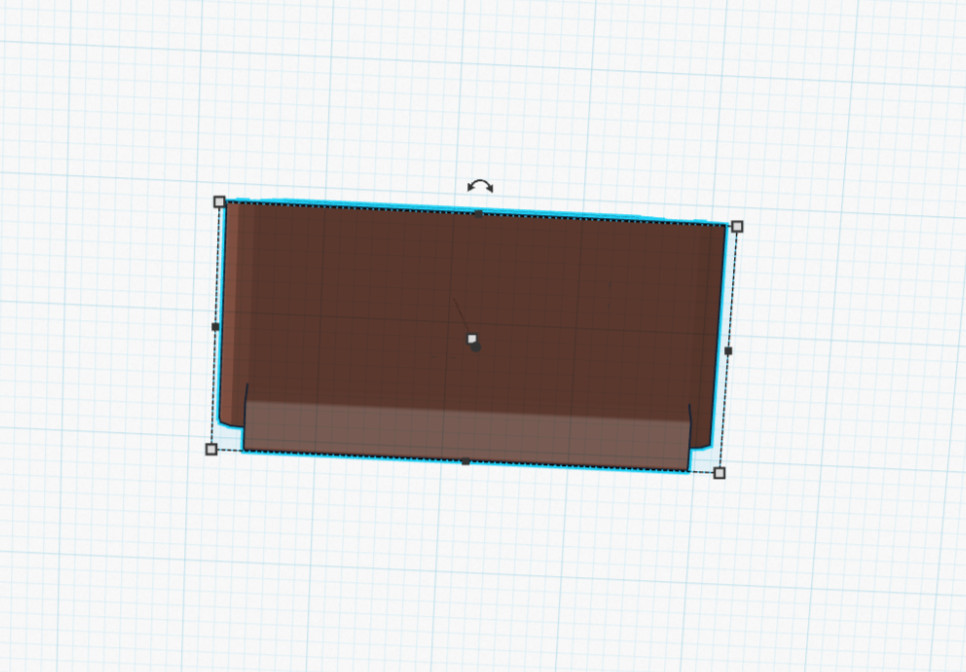Viewport: 966px width, 672px height.
Task: Select the white center height handle
Action: 472,339
